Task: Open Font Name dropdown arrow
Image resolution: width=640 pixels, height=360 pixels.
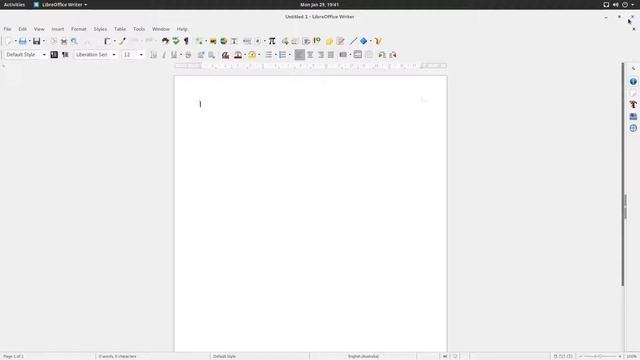Action: [x=114, y=55]
